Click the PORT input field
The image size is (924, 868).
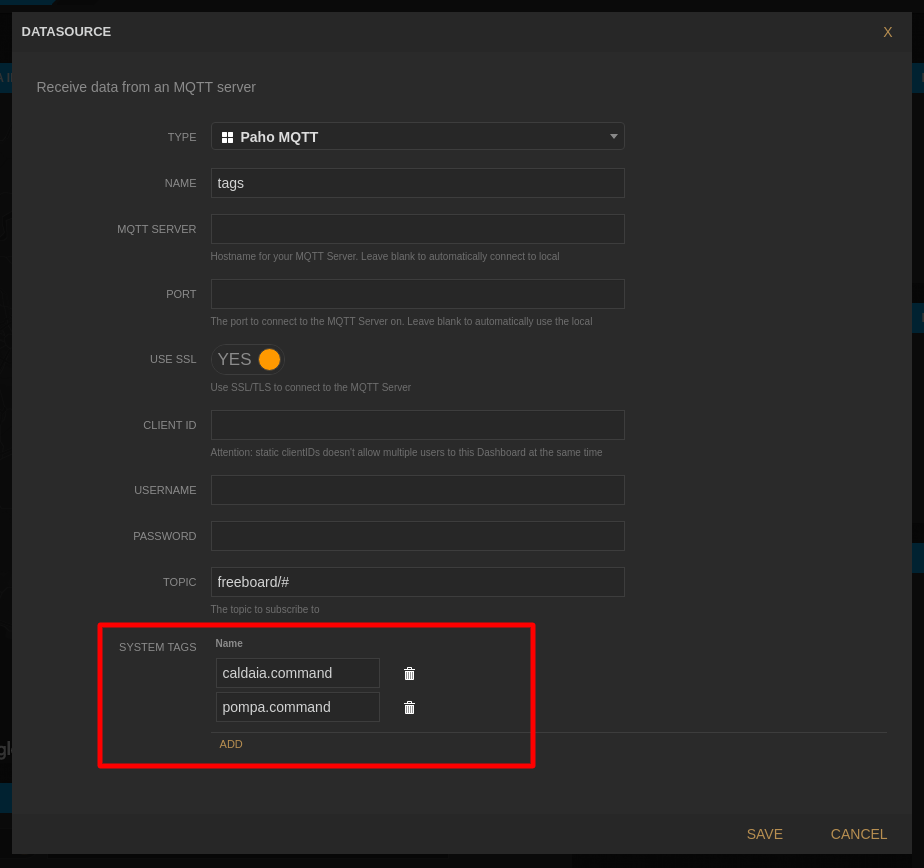417,293
